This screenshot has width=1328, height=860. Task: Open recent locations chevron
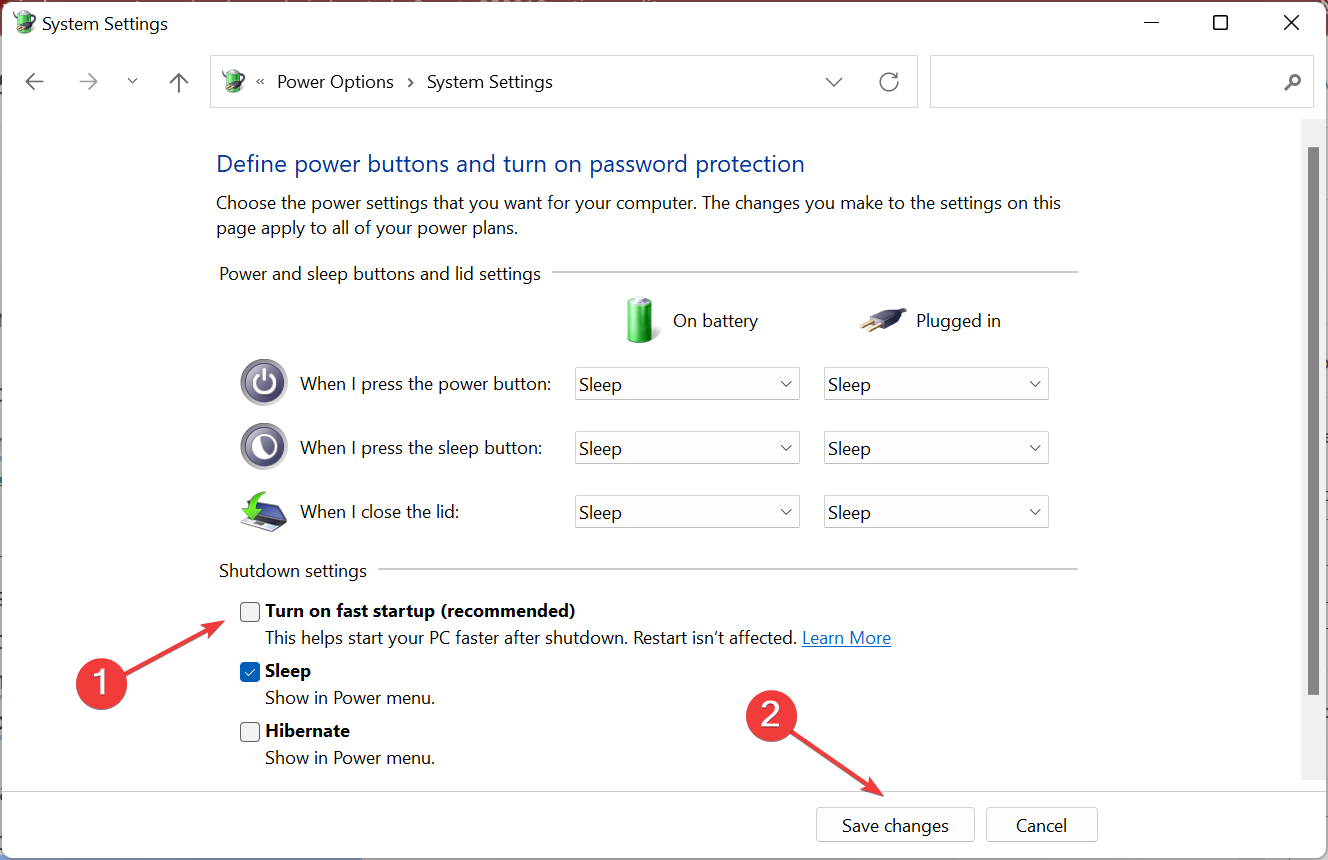(132, 82)
